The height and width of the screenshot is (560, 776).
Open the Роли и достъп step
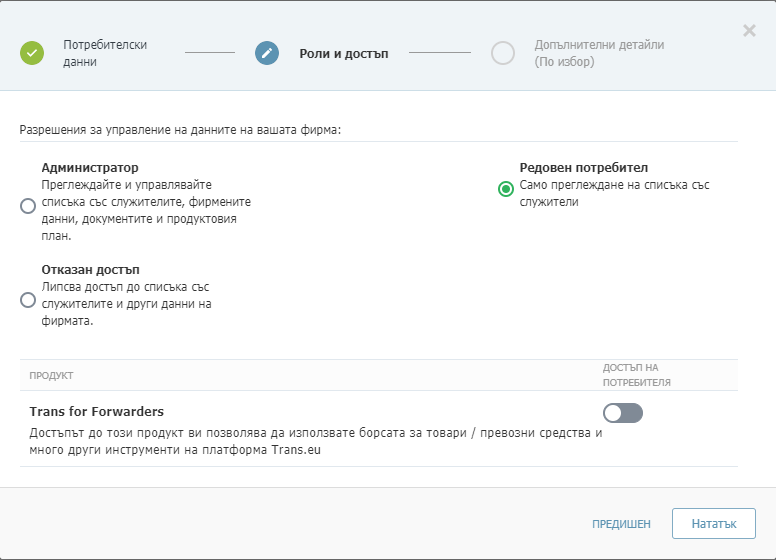[343, 53]
